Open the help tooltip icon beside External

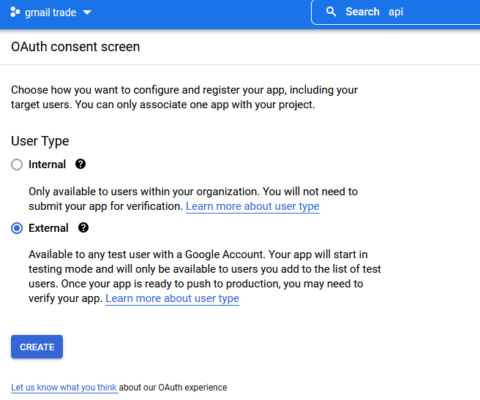pos(83,228)
